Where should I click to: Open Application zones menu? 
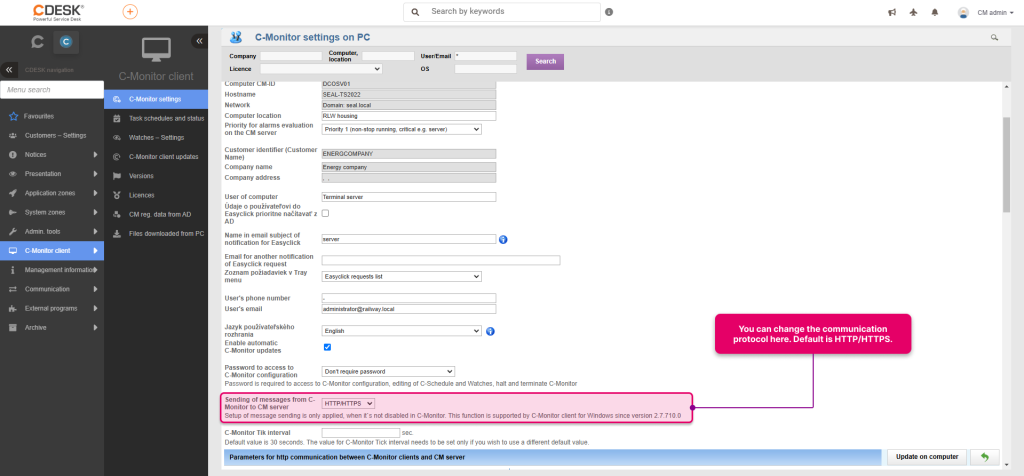[x=52, y=193]
